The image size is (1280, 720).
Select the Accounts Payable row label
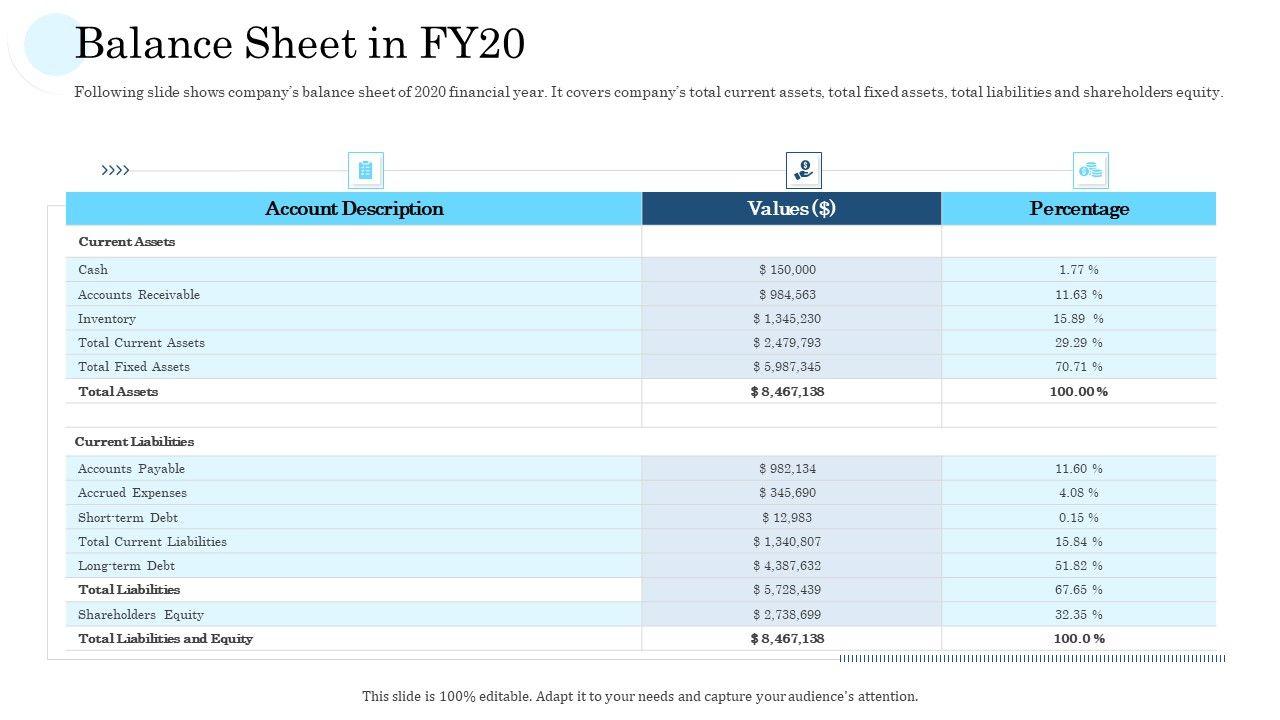pos(131,469)
